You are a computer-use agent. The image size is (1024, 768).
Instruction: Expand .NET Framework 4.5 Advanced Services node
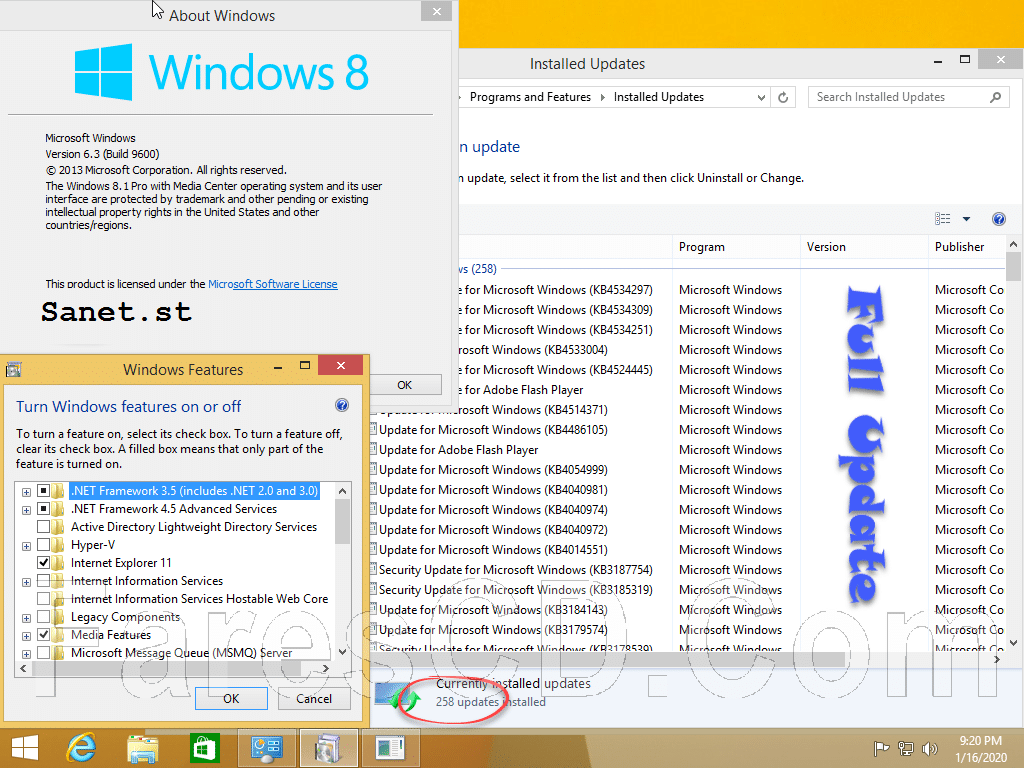tap(26, 510)
